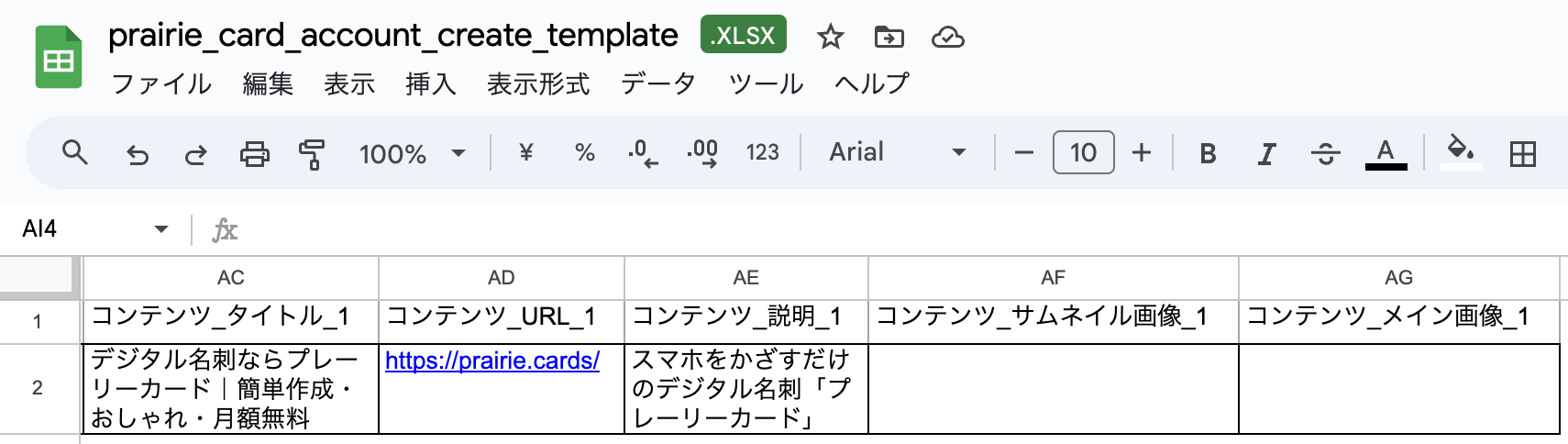The height and width of the screenshot is (444, 1568).
Task: Open the データ menu
Action: [657, 83]
